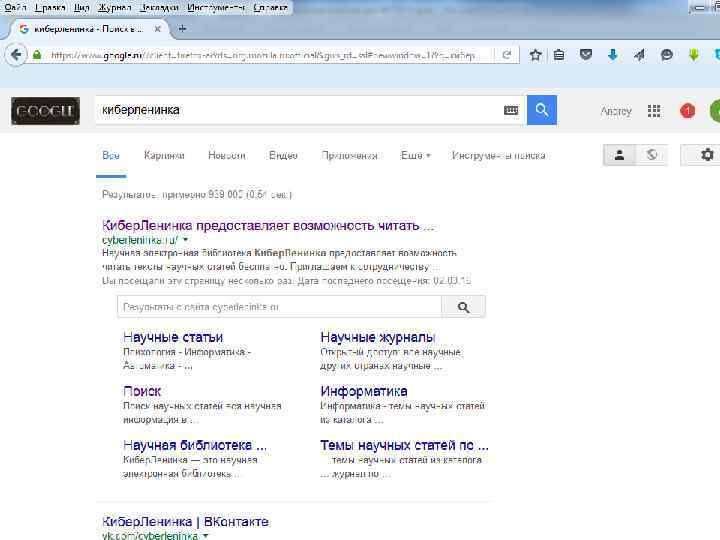Click magnifier in cyberleninka site search box
The width and height of the screenshot is (720, 540).
point(463,307)
